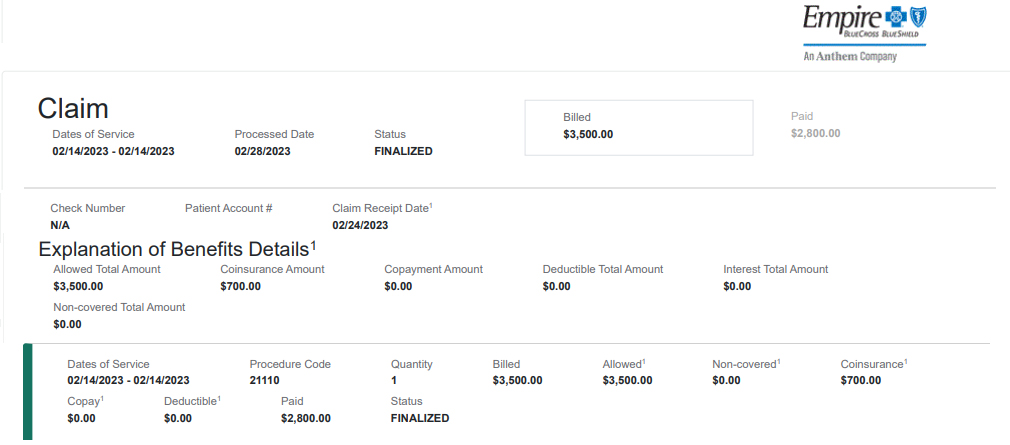Screen dimensions: 1010x445
Task: Click the Claim page heading
Action: [x=73, y=108]
